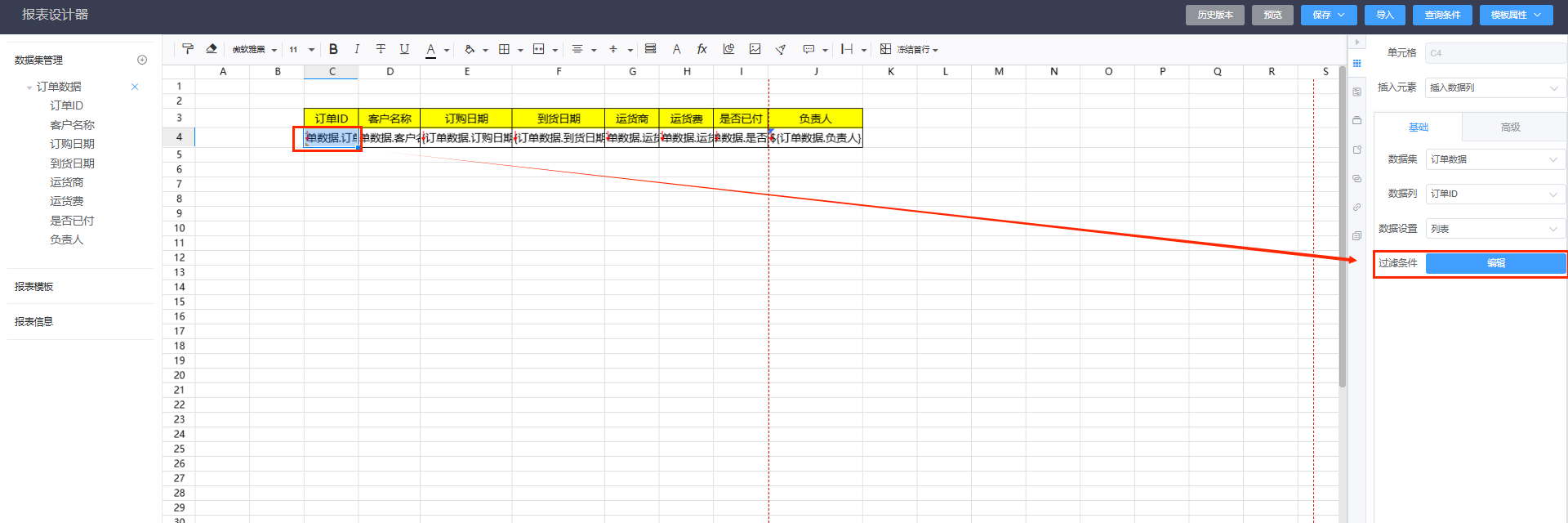
Task: Click the font color A swatch
Action: point(430,49)
